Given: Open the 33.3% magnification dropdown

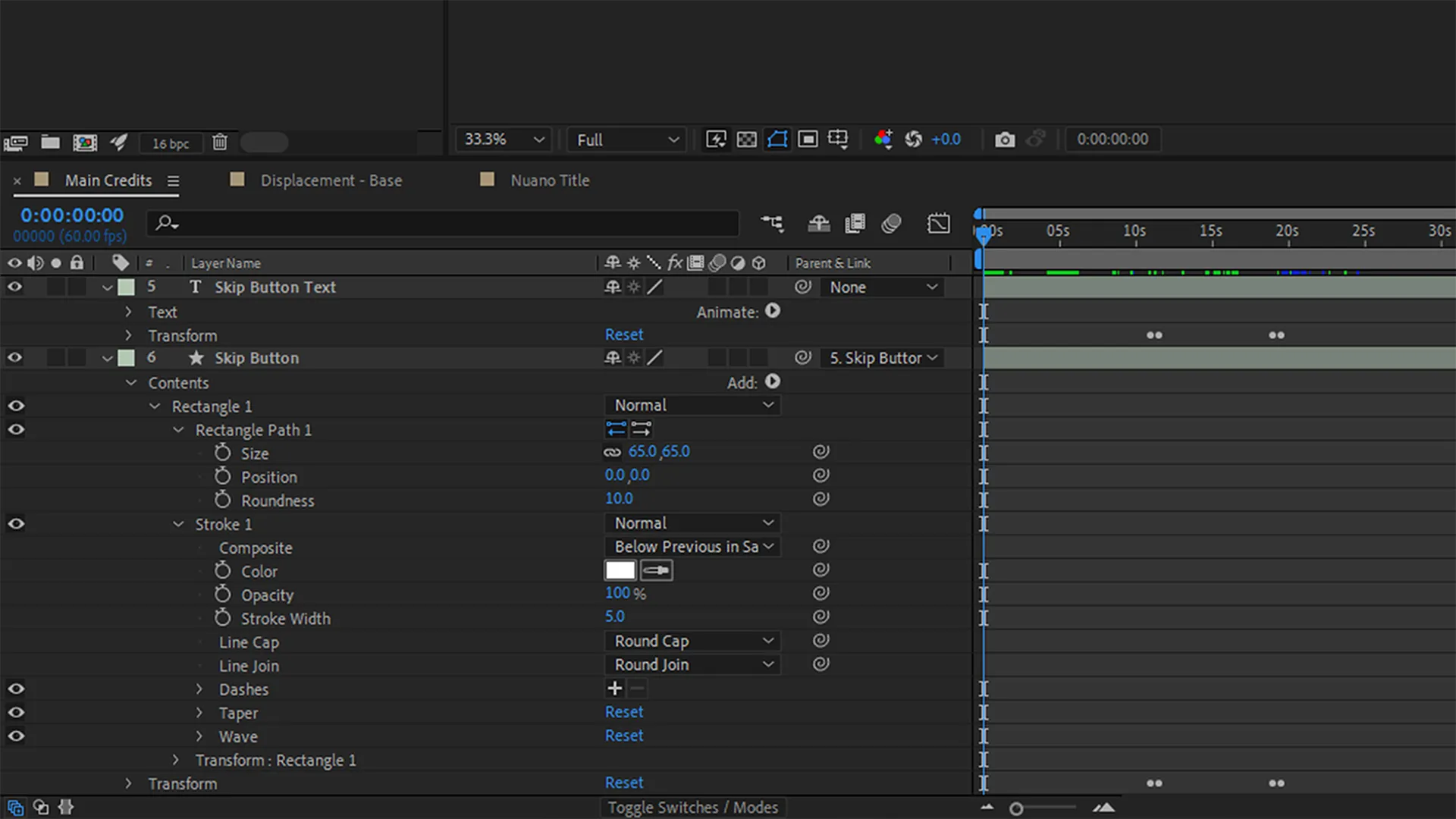Looking at the screenshot, I should [504, 140].
